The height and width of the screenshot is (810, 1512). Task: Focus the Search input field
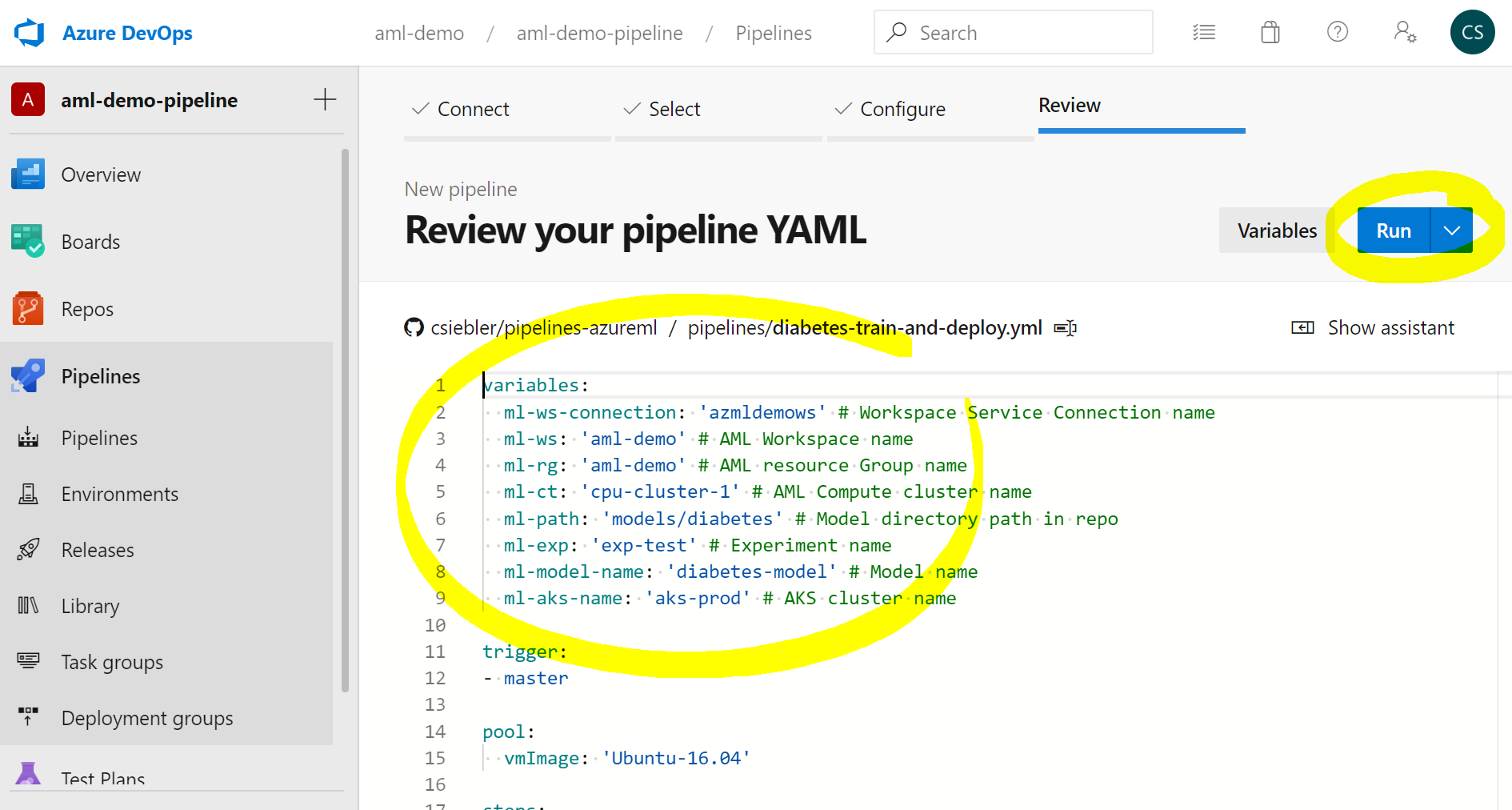coord(1013,32)
